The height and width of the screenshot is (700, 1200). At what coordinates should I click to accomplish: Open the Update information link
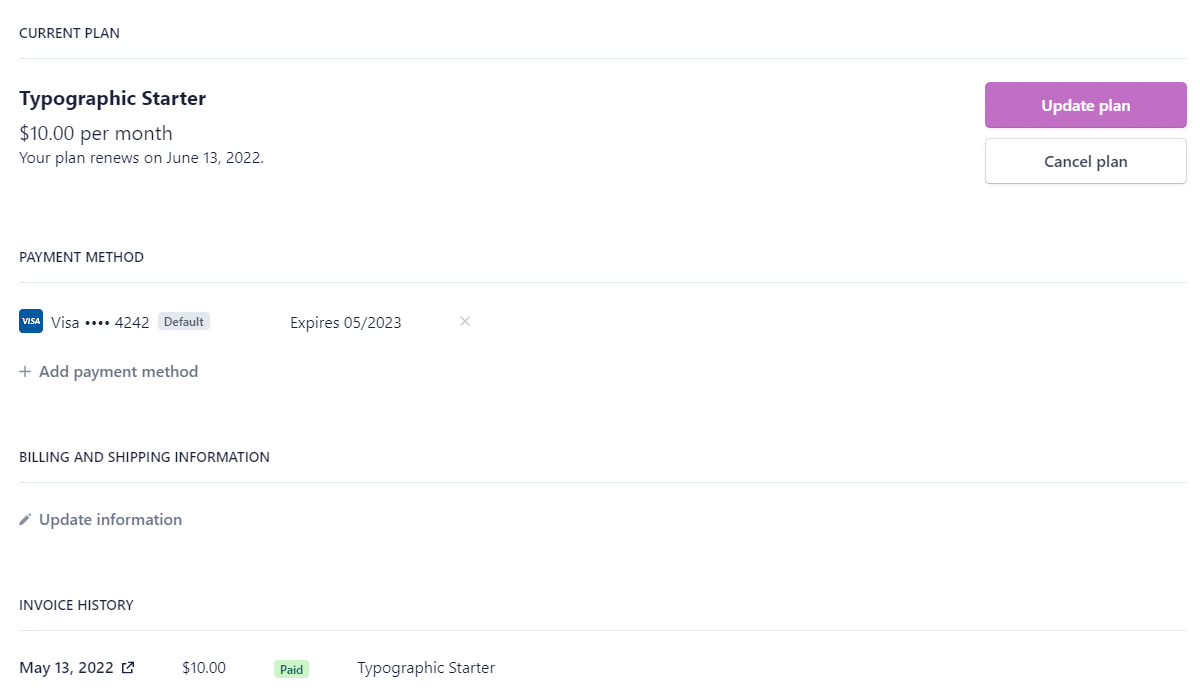[x=110, y=520]
